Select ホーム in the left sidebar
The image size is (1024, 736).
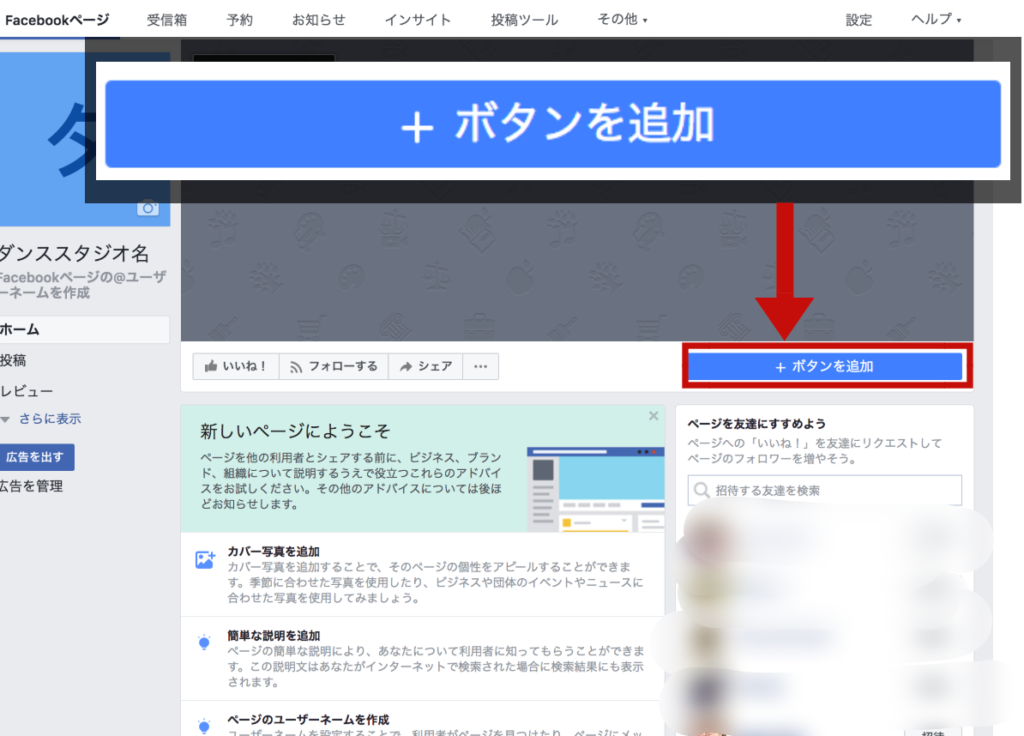(85, 330)
